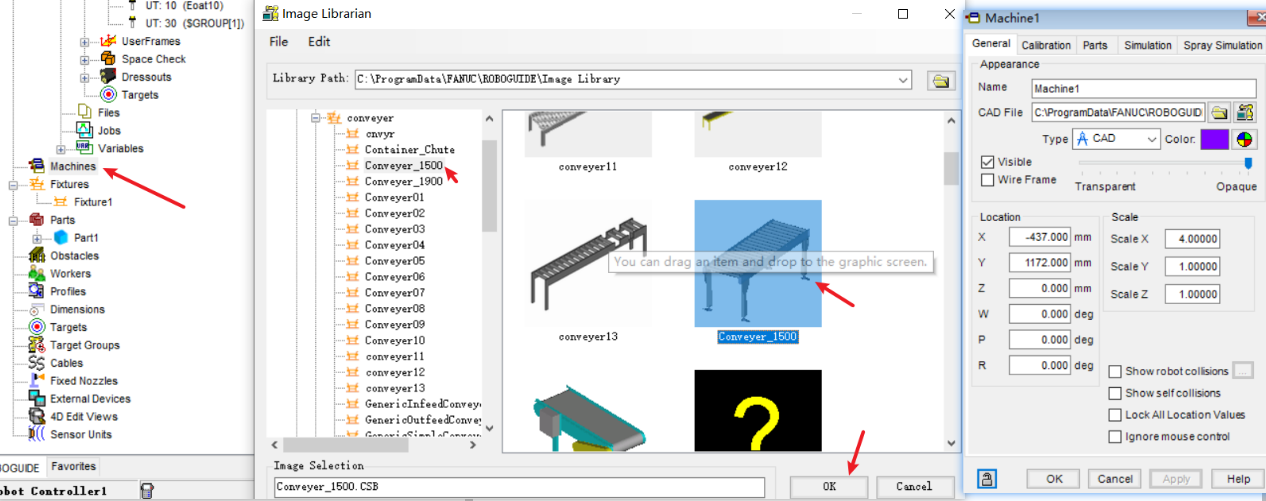Screen dimensions: 1266x501
Task: Click the Sensor Units node icon
Action: [x=37, y=435]
